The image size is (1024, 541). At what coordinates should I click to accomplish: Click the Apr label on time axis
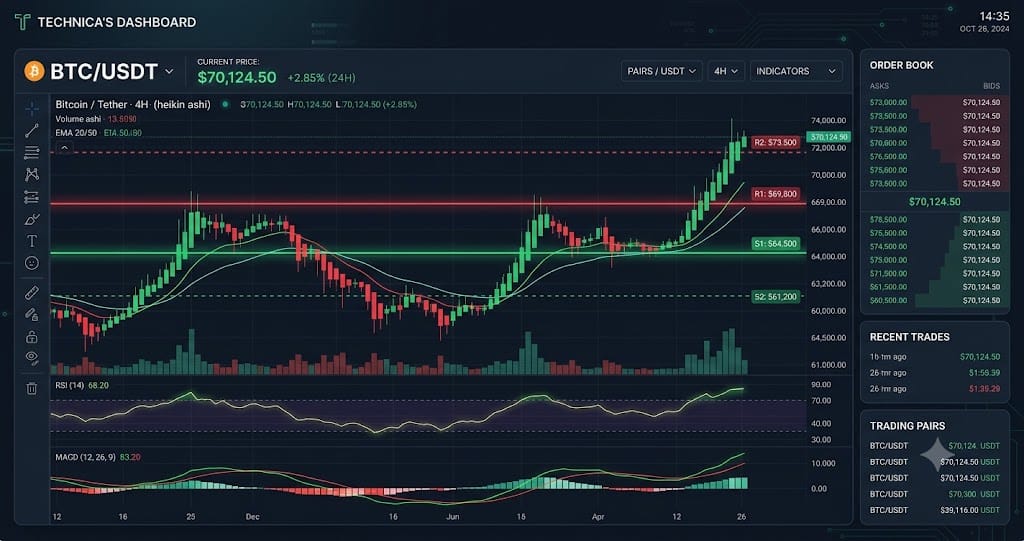(598, 517)
